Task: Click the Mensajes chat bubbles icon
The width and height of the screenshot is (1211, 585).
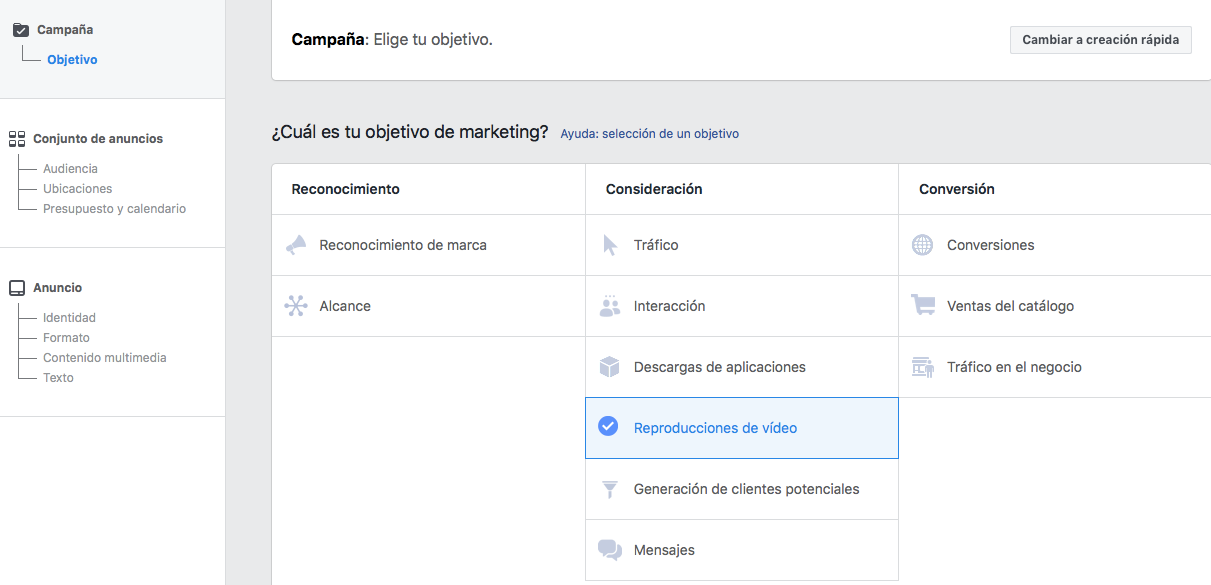Action: point(609,550)
